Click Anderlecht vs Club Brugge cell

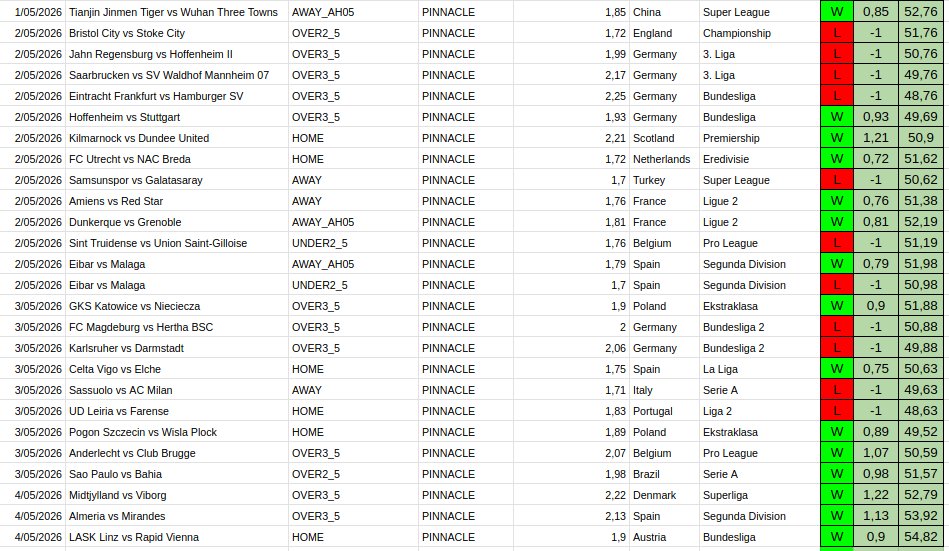[x=177, y=453]
